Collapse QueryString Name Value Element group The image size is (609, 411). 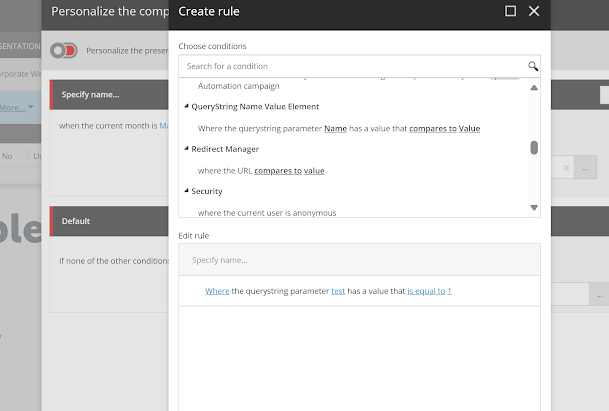click(186, 106)
